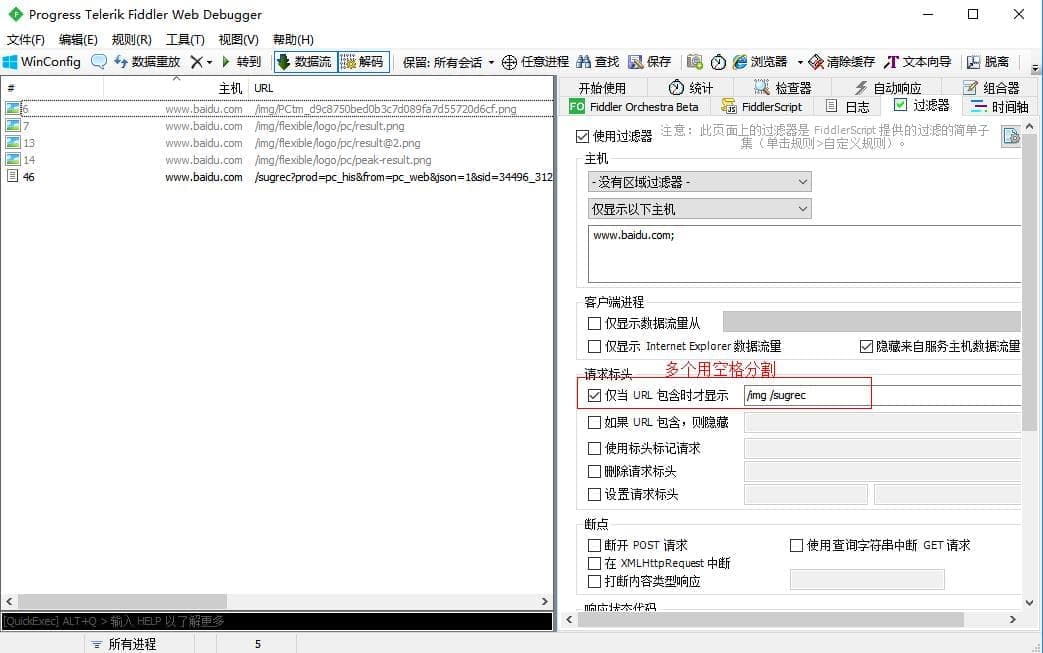Open the 帮助(H) menu

293,39
